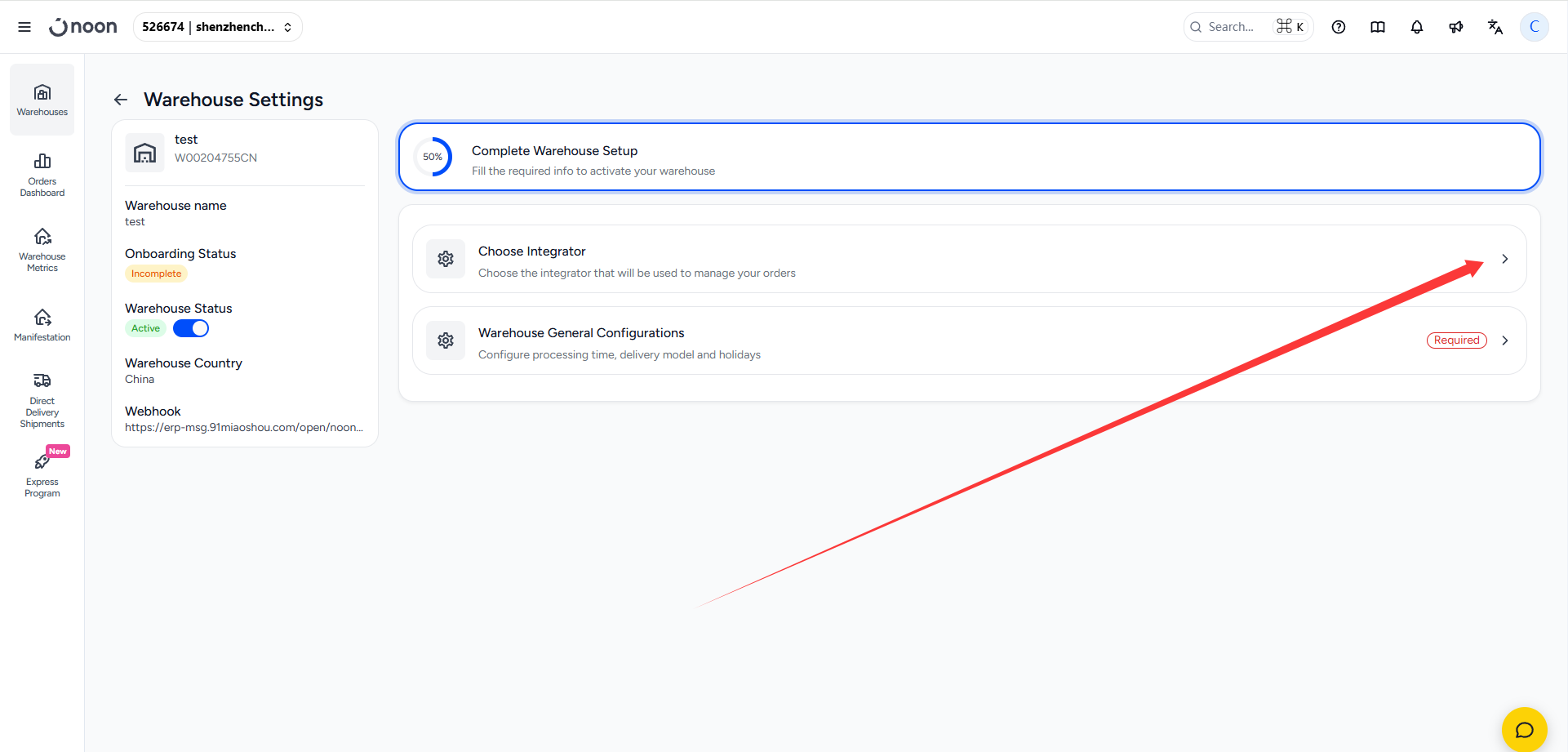Viewport: 1568px width, 752px height.
Task: Click the 50% setup progress ring
Action: (x=433, y=157)
